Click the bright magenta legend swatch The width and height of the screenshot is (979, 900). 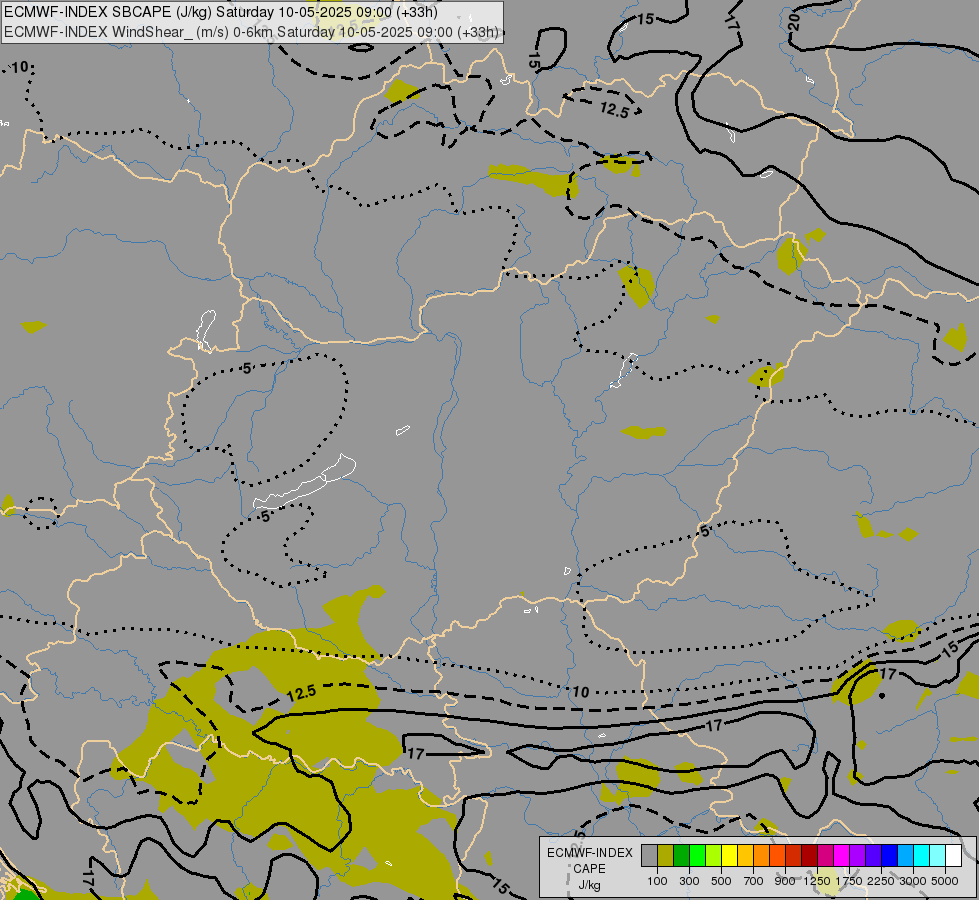[842, 856]
